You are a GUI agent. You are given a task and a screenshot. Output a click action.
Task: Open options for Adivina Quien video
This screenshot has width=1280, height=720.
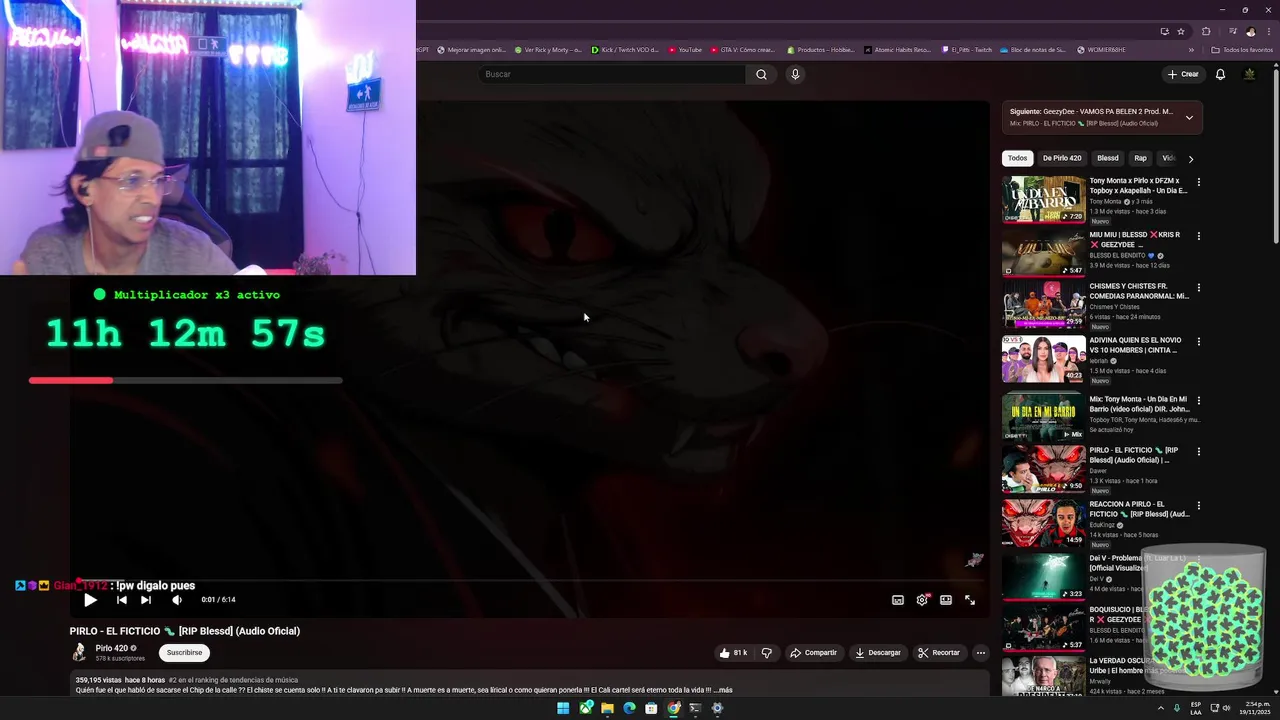point(1199,341)
